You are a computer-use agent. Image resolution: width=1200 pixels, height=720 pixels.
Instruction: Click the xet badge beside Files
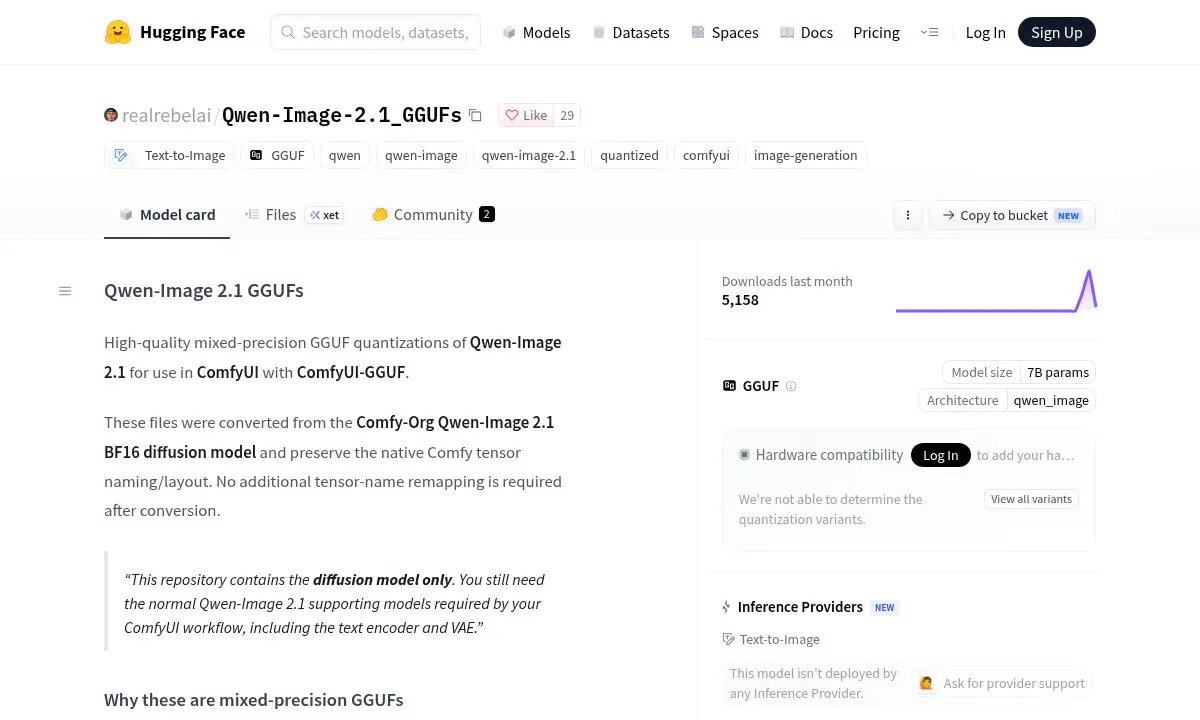(x=324, y=215)
